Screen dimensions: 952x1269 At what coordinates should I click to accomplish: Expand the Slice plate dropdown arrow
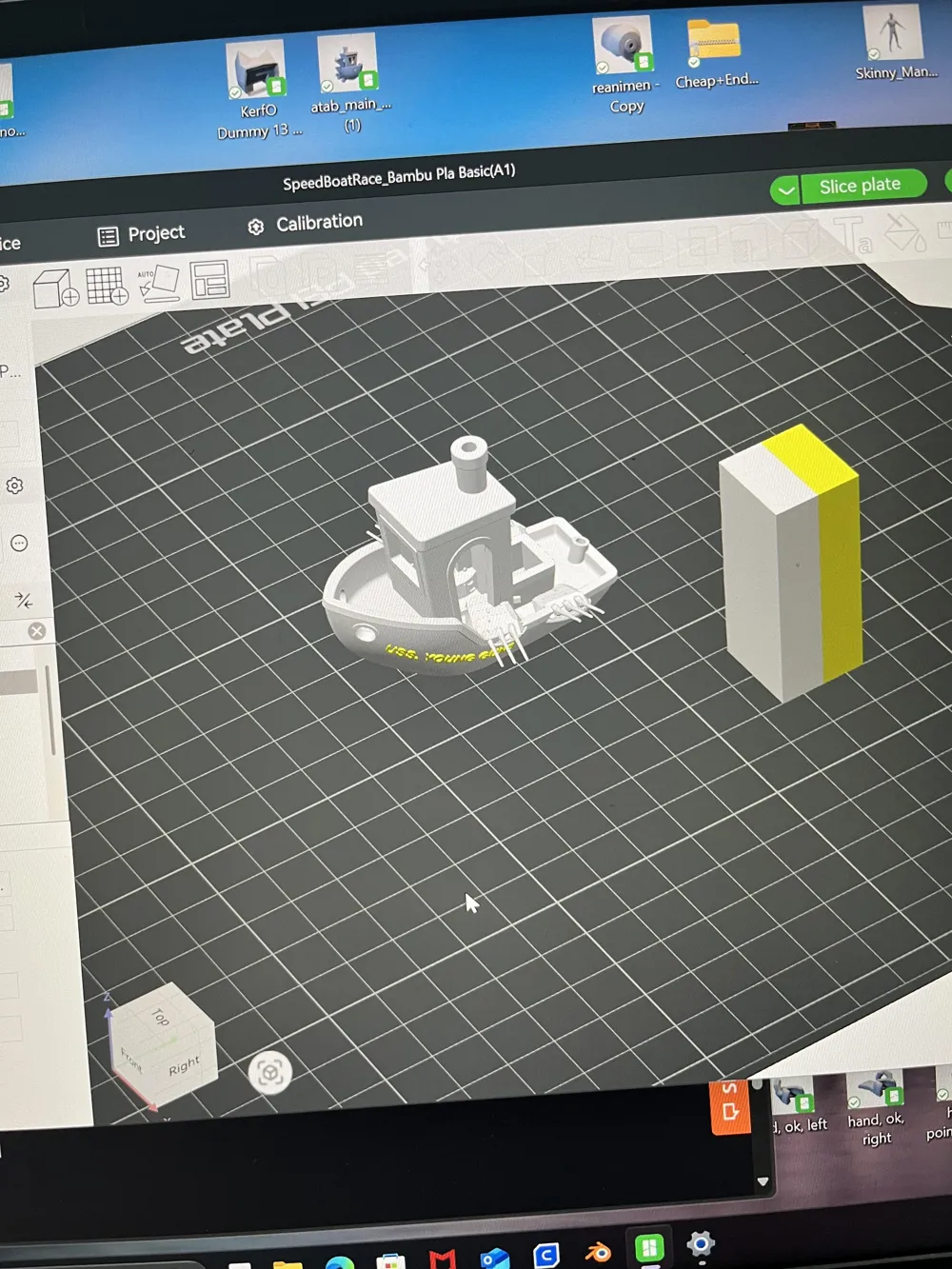785,190
